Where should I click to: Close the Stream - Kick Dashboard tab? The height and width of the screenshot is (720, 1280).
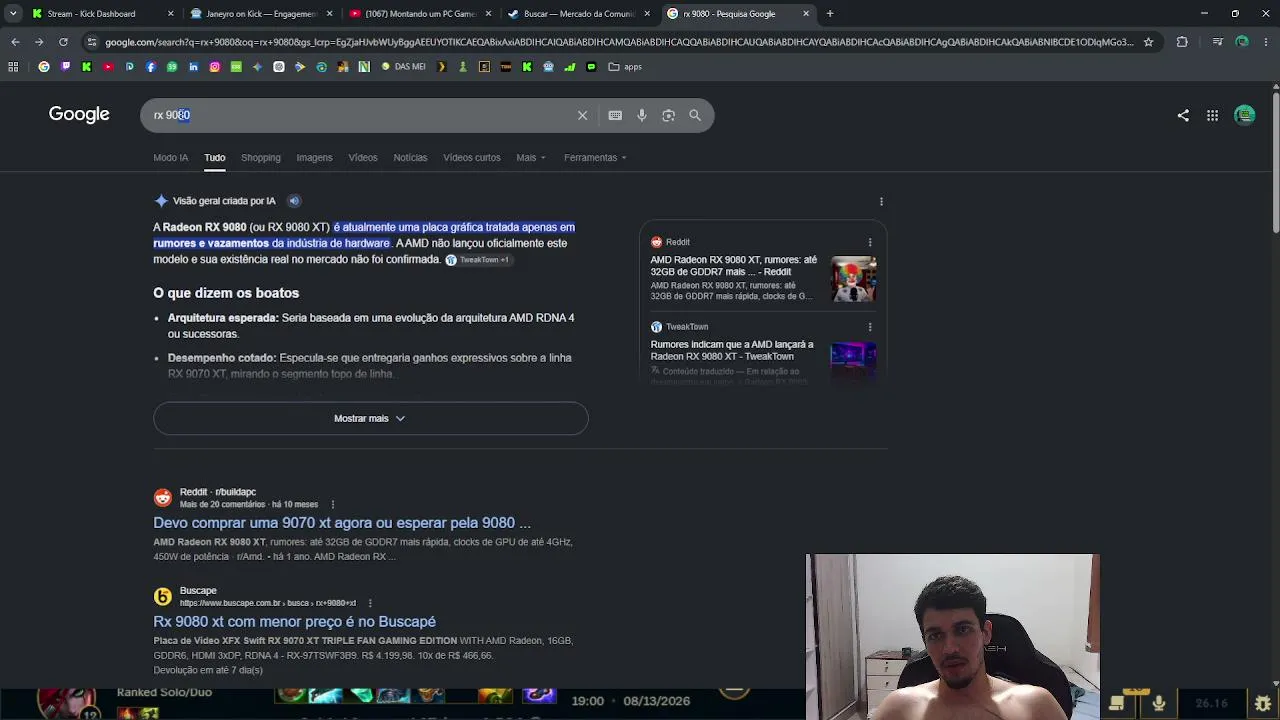(170, 14)
